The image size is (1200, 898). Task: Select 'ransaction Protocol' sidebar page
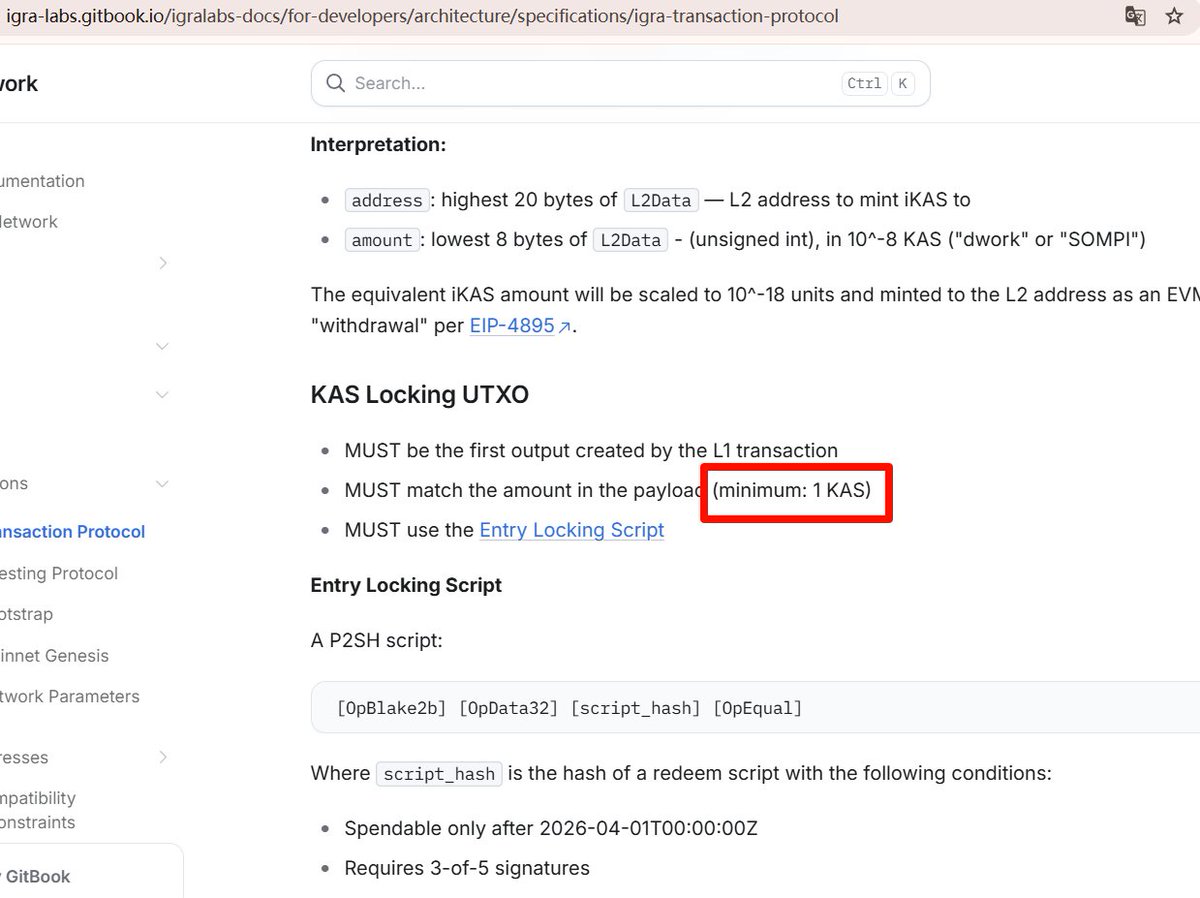[x=72, y=532]
